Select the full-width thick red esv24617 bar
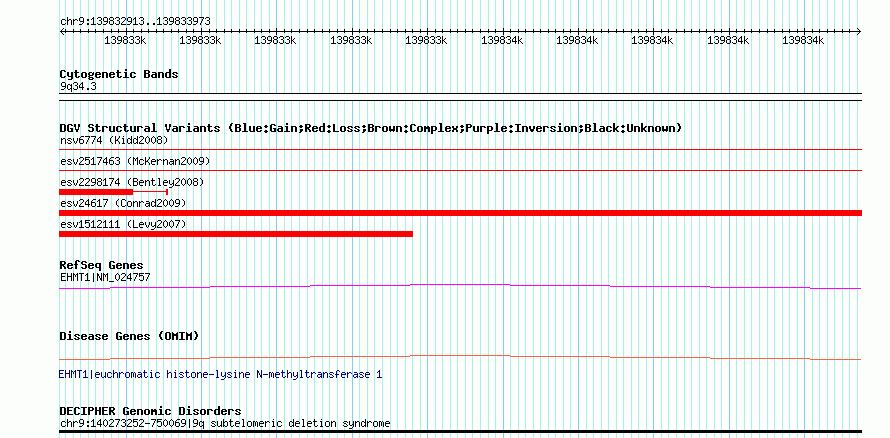This screenshot has width=890, height=438. pyautogui.click(x=460, y=213)
